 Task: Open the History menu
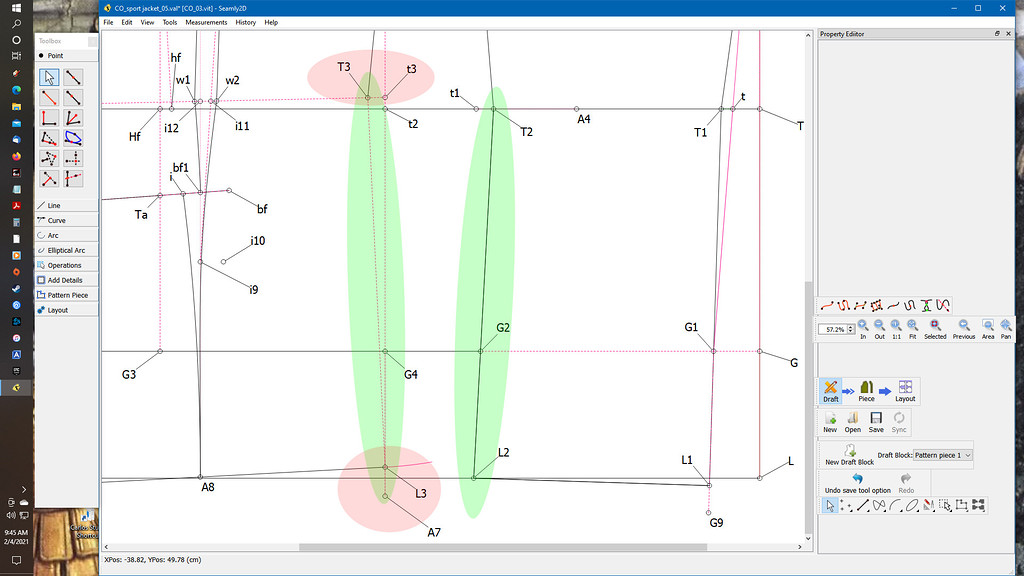tap(246, 21)
